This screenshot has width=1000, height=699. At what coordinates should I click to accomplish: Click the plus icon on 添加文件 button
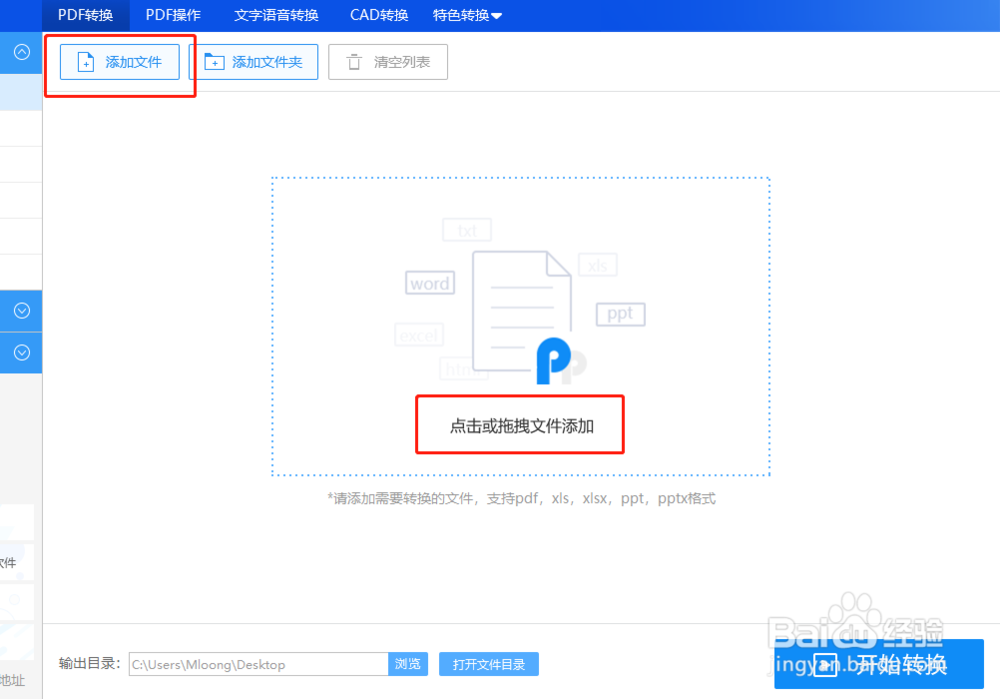tap(87, 61)
